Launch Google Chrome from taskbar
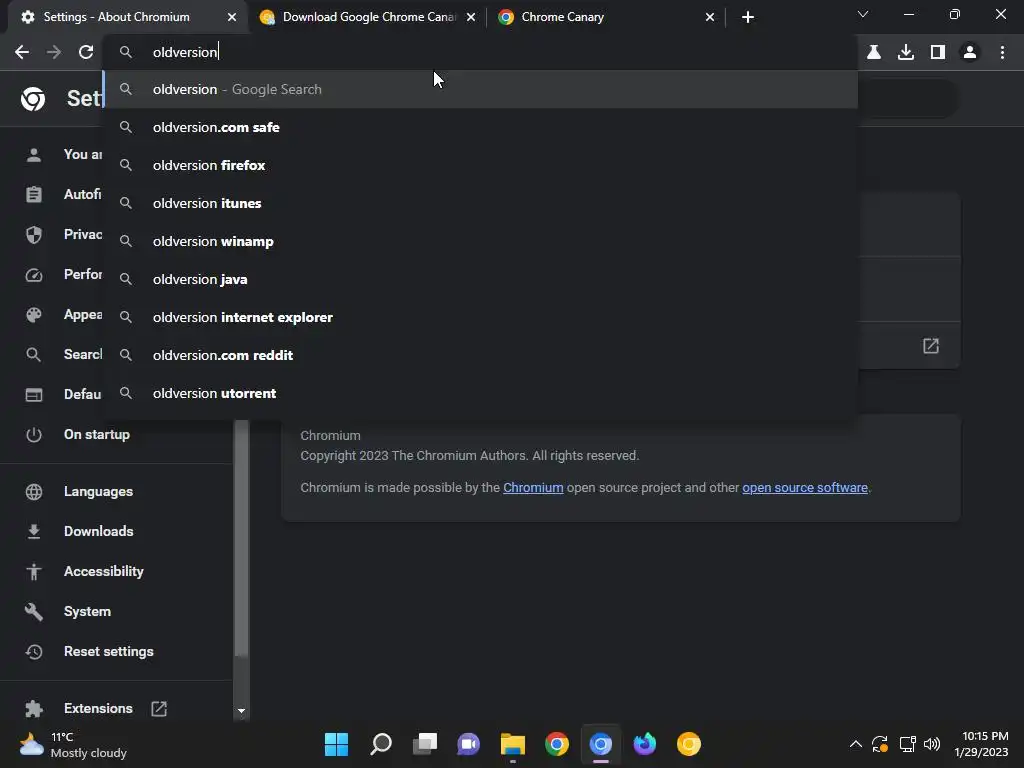This screenshot has width=1024, height=768. click(556, 744)
